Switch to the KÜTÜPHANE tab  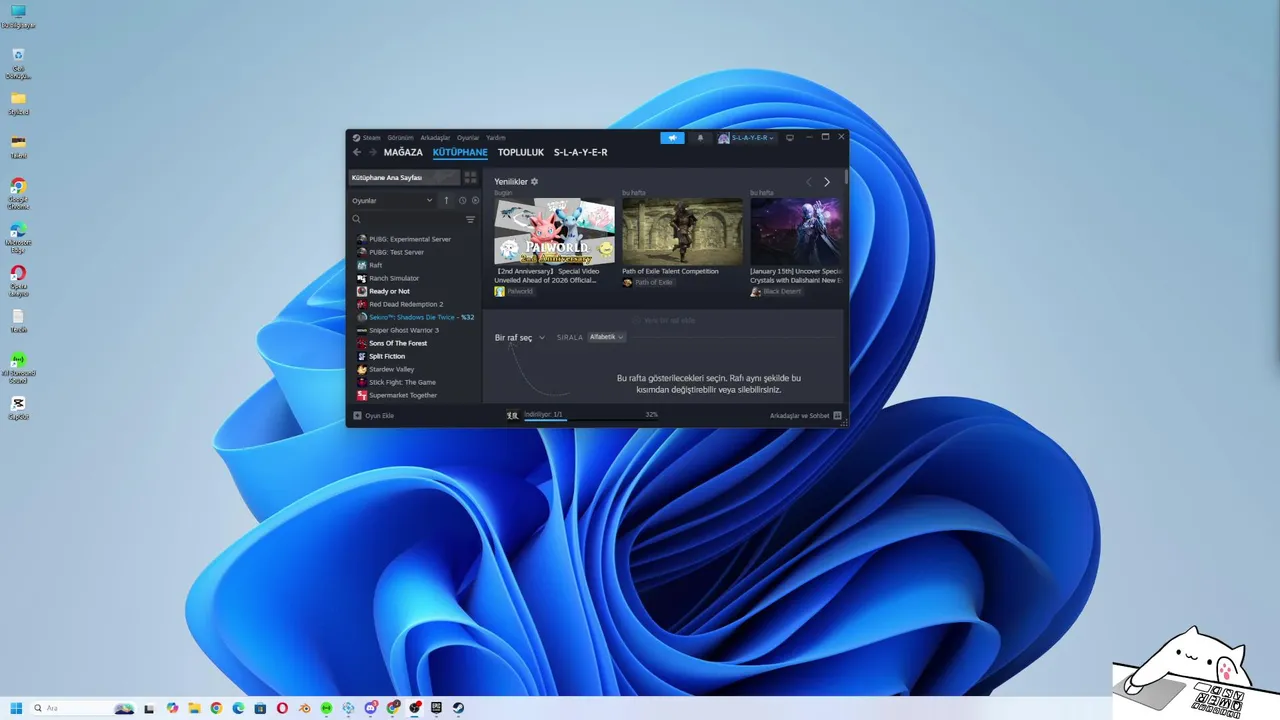460,153
